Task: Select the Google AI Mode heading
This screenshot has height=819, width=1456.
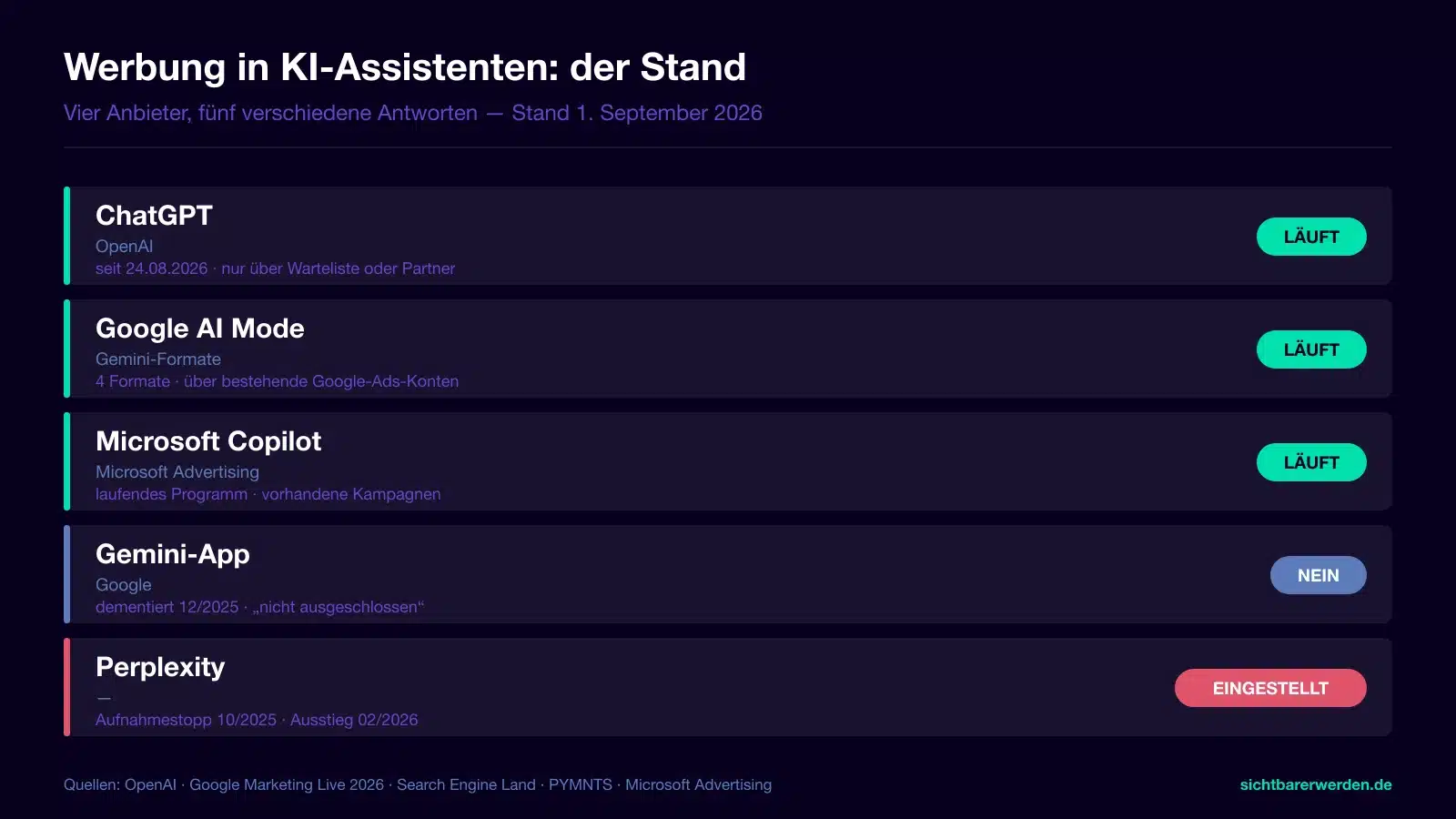Action: 200,329
